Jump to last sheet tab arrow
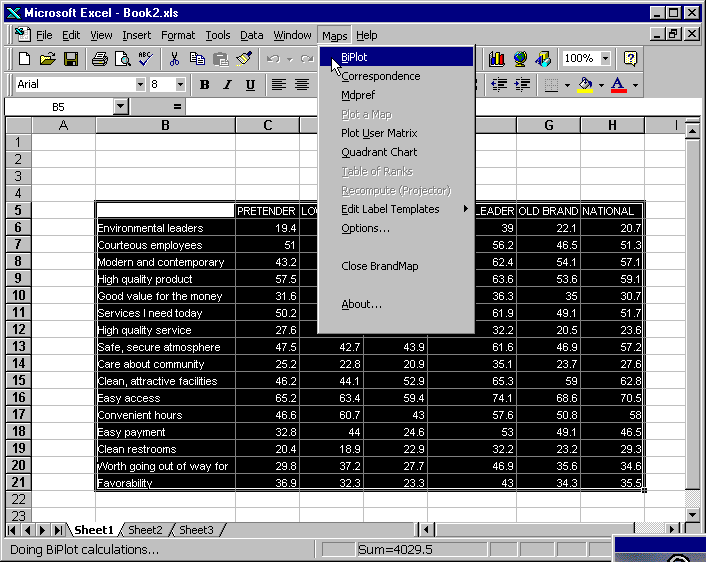 point(58,530)
